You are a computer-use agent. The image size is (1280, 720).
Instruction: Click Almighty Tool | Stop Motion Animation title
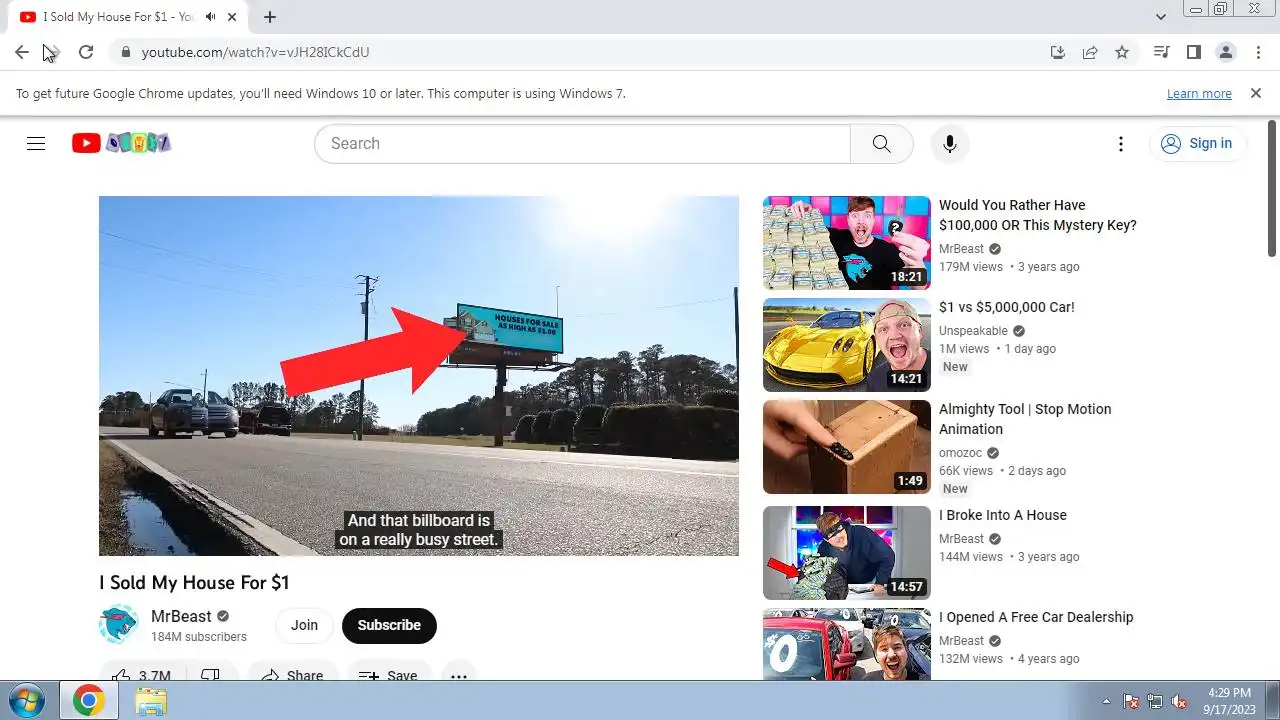[1025, 419]
